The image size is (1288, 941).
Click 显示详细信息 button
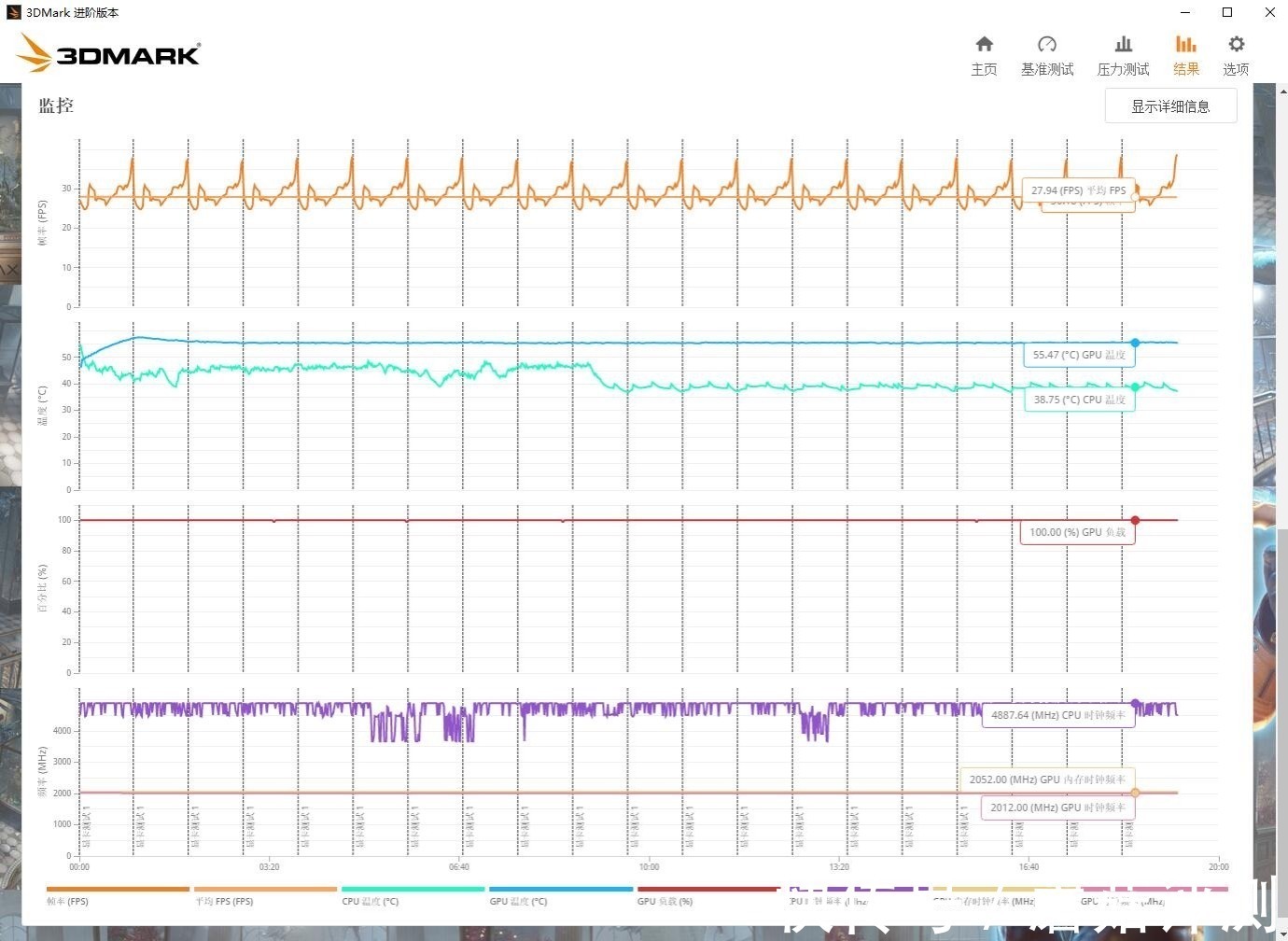1170,105
